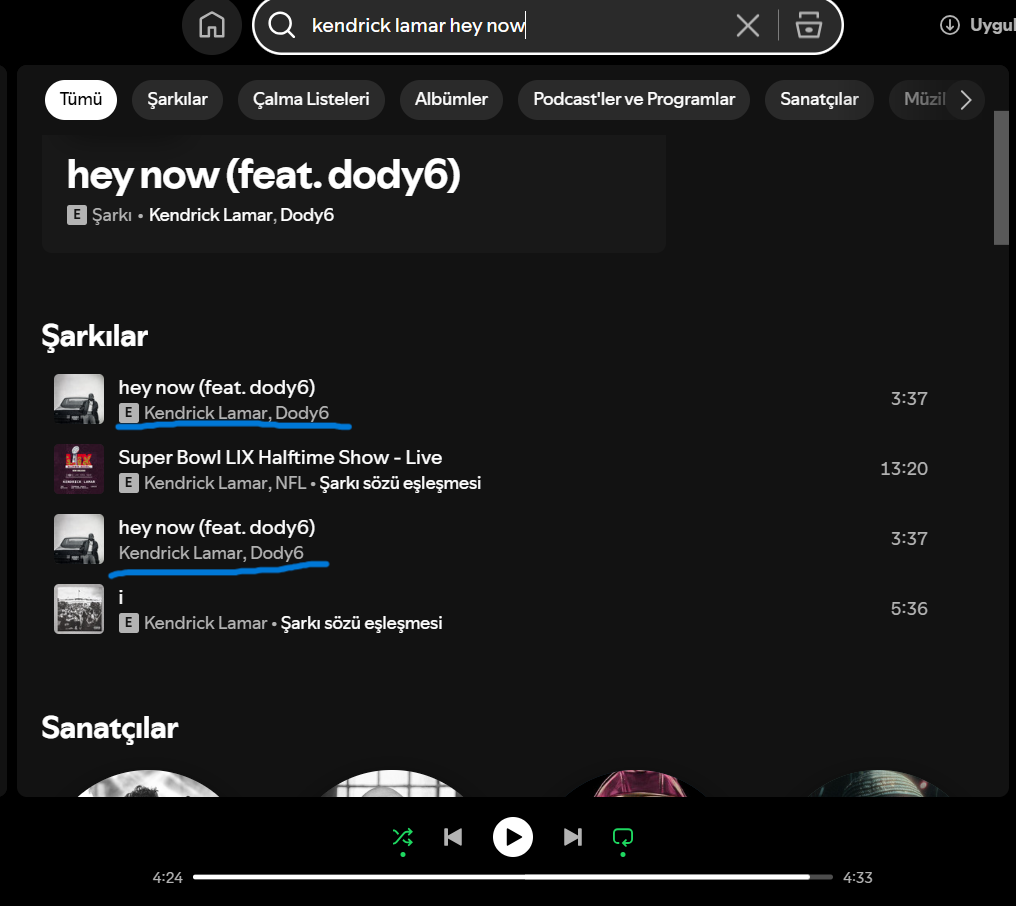The width and height of the screenshot is (1016, 906).
Task: Toggle repeat mode
Action: pyautogui.click(x=623, y=837)
